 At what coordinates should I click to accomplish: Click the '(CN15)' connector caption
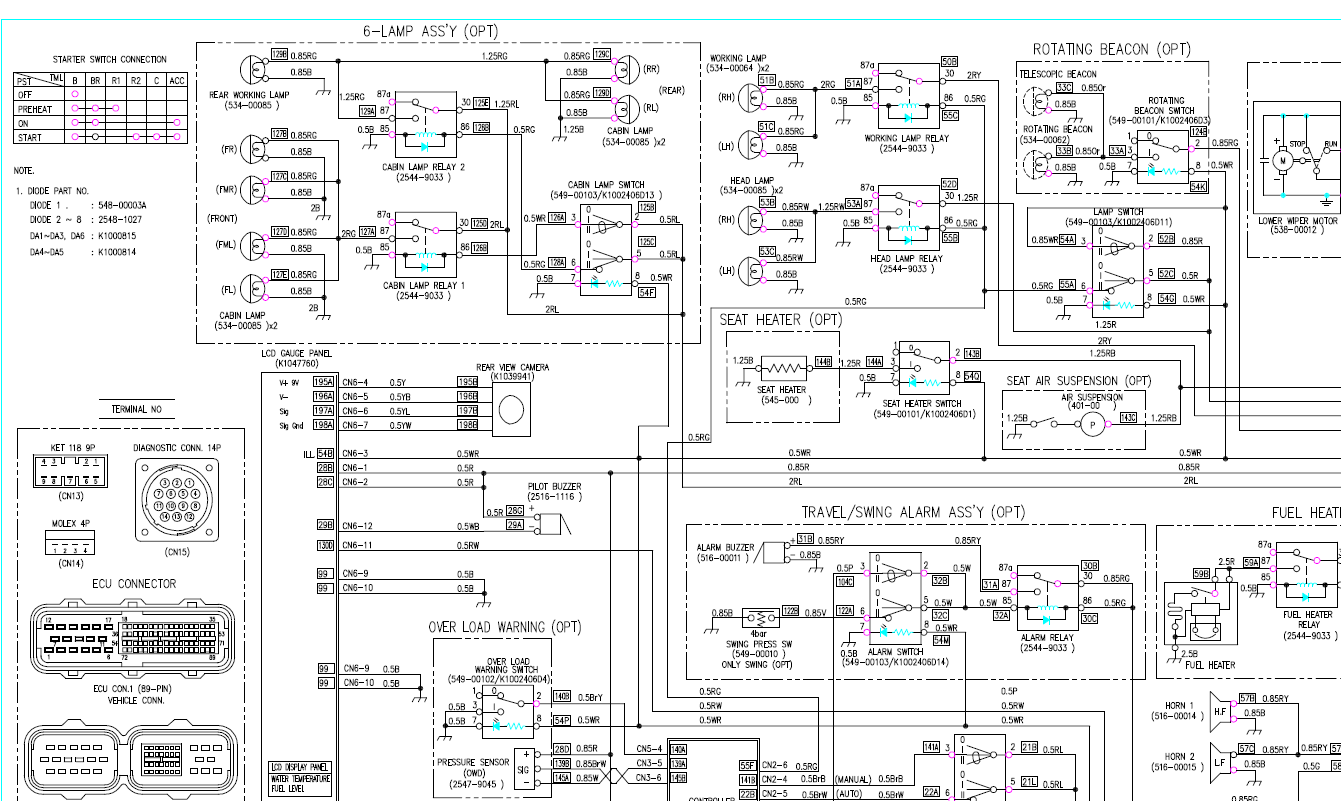point(176,551)
